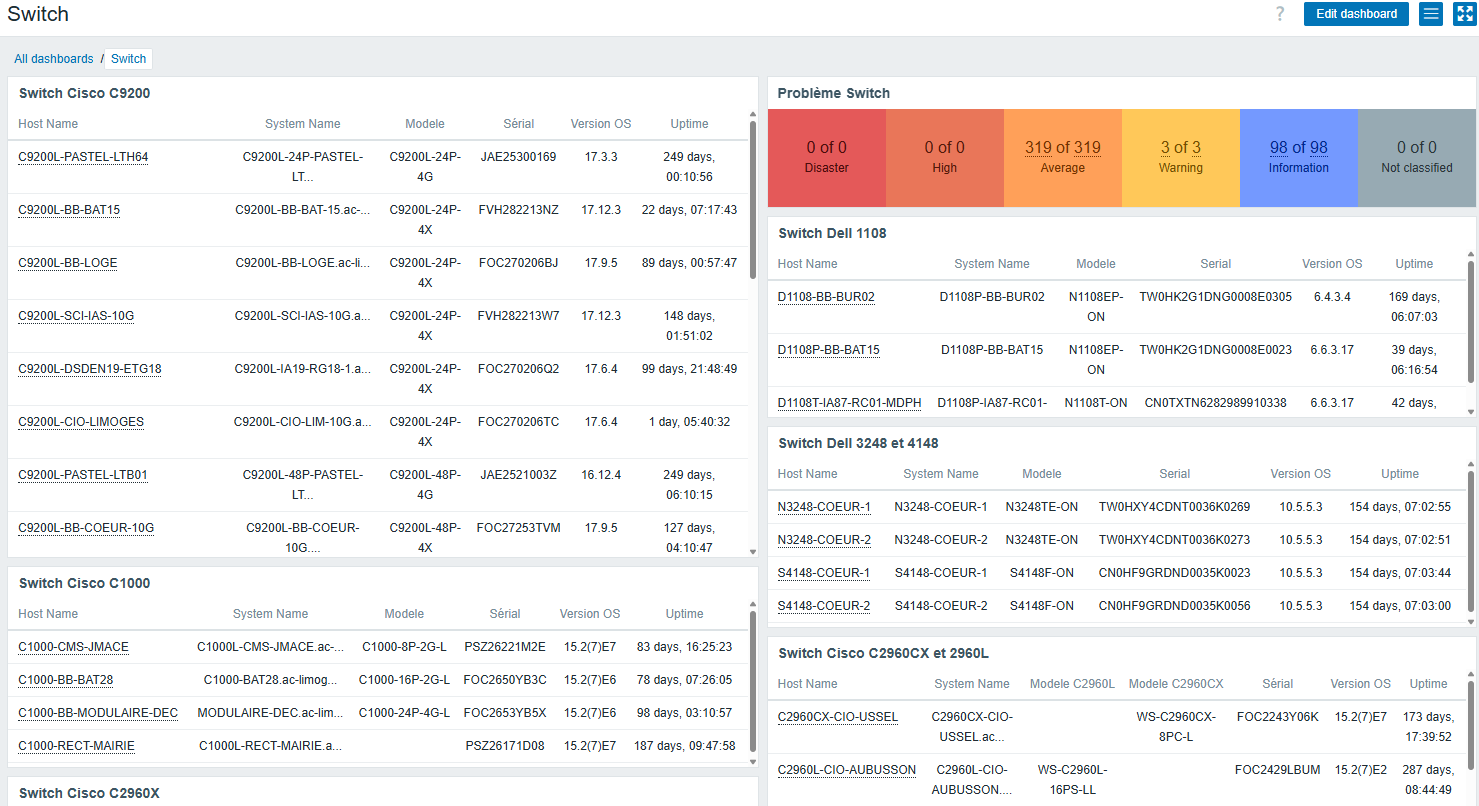Open host S4148-COEUR-2
1479x806 pixels.
point(824,606)
